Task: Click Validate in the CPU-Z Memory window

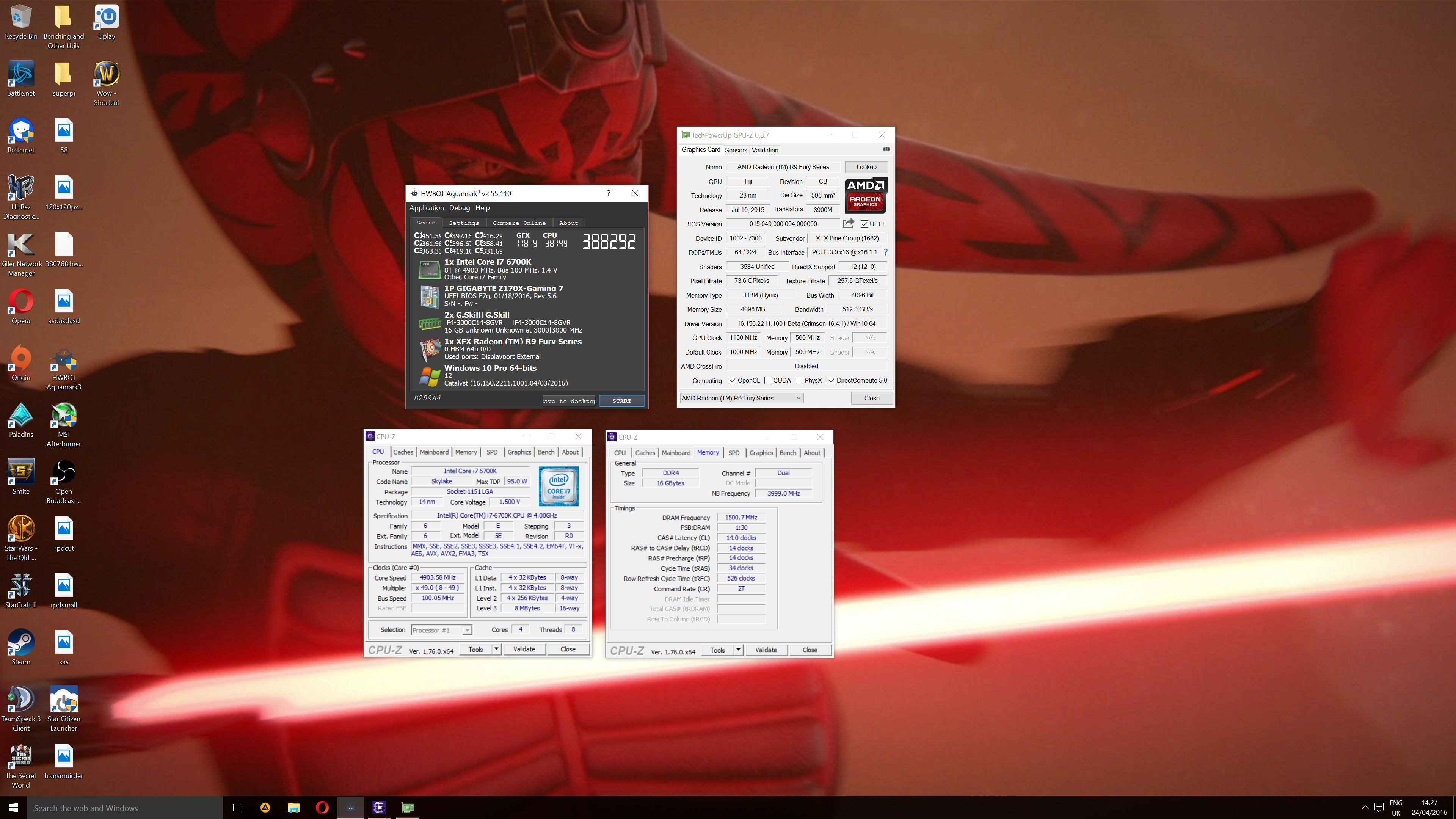Action: point(766,650)
